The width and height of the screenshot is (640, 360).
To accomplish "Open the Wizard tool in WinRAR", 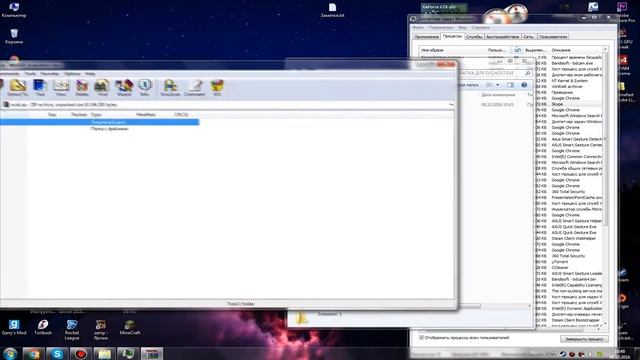I will click(124, 87).
